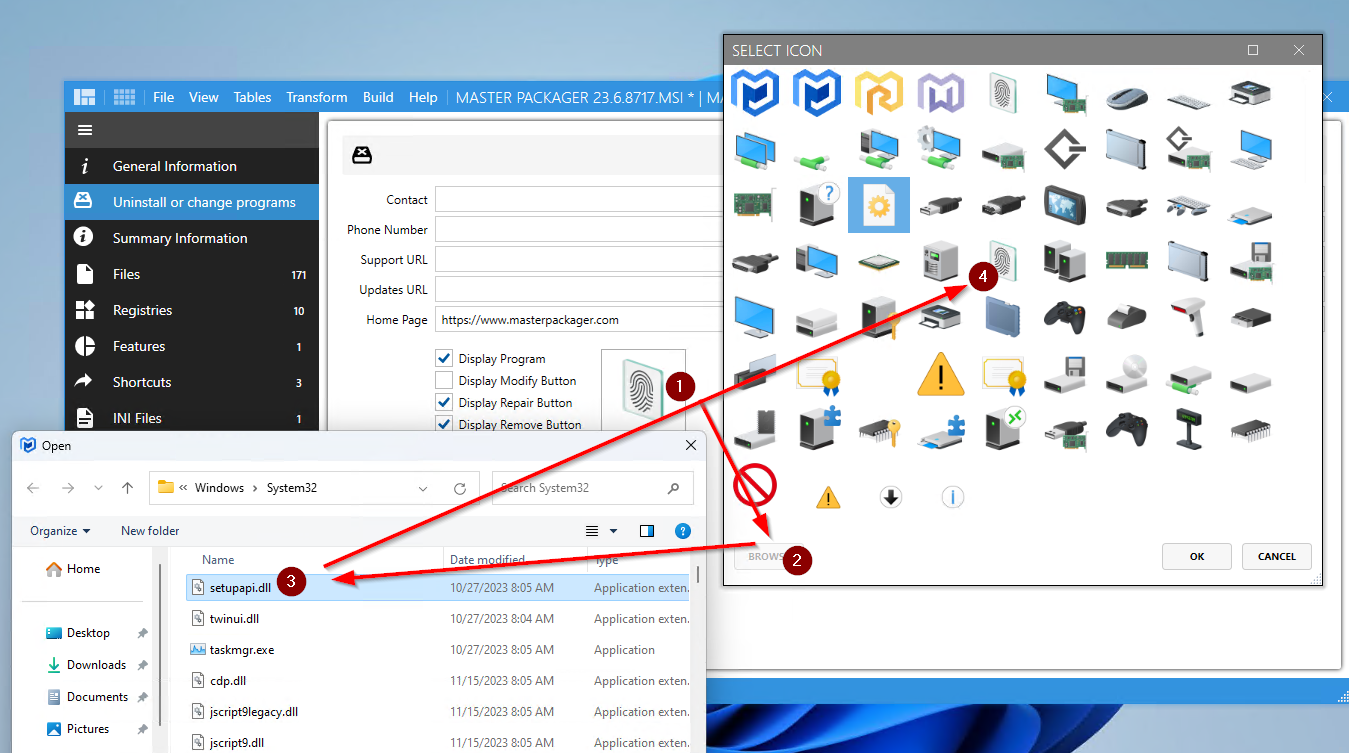The image size is (1349, 753).
Task: Open the Tables menu
Action: (252, 97)
